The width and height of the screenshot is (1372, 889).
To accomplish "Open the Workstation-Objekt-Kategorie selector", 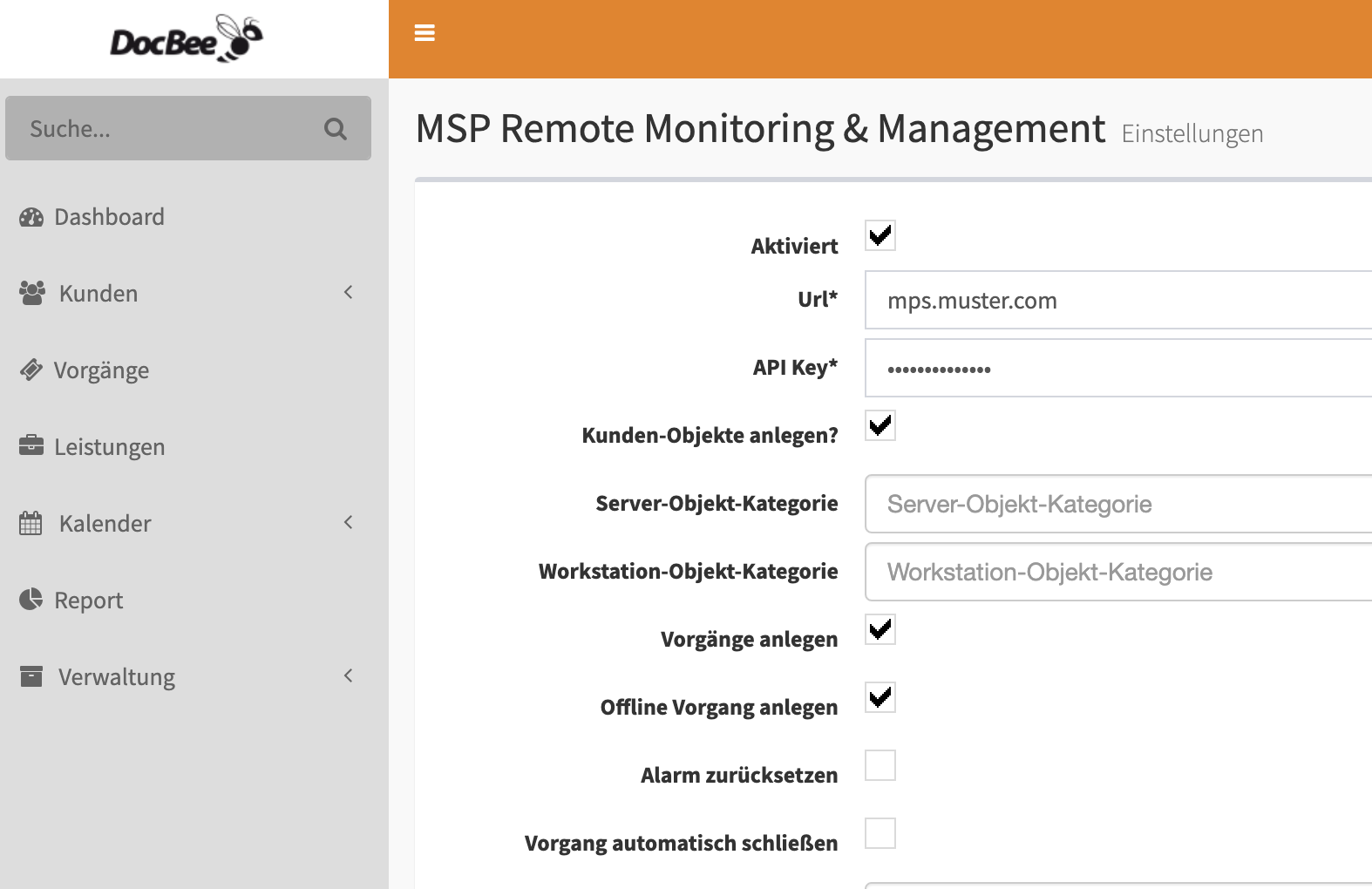I will pyautogui.click(x=1118, y=572).
